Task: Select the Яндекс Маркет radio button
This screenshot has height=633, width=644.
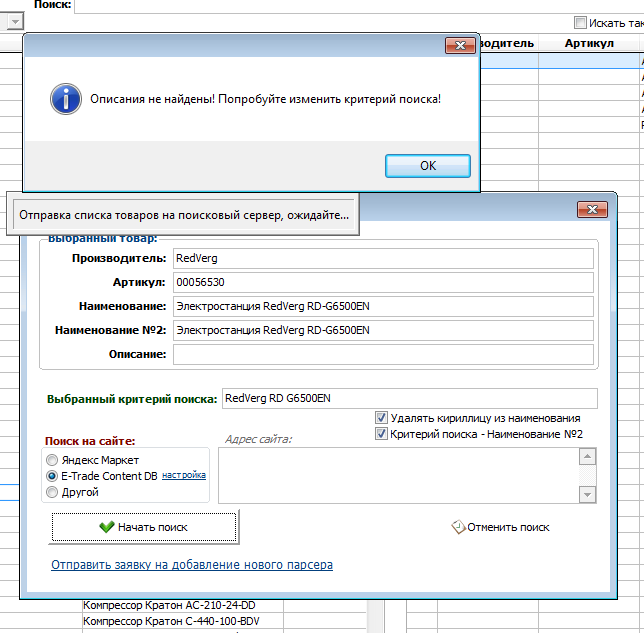Action: tap(52, 460)
